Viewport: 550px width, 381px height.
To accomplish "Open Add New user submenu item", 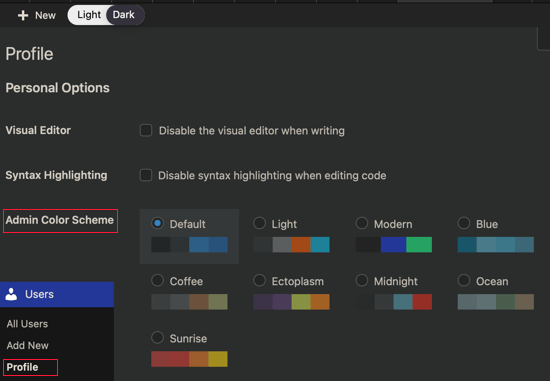I will click(x=27, y=346).
